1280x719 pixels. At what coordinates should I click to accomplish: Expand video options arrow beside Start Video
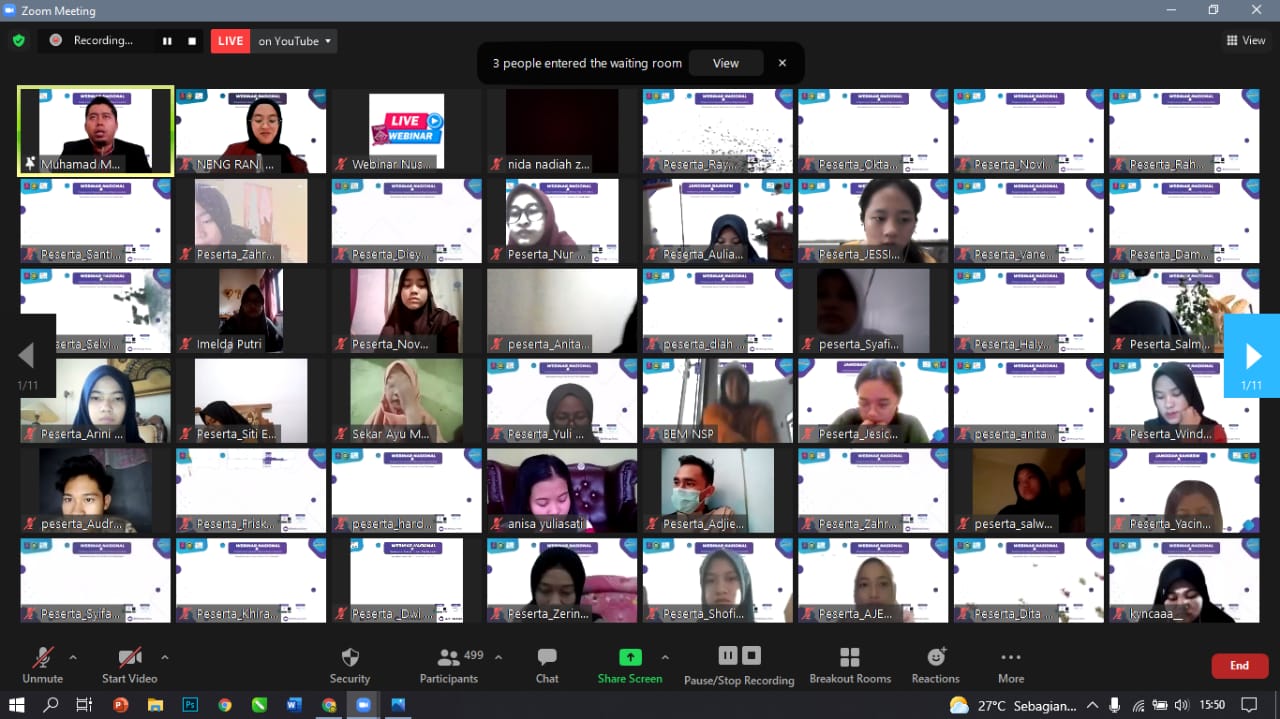tap(165, 657)
